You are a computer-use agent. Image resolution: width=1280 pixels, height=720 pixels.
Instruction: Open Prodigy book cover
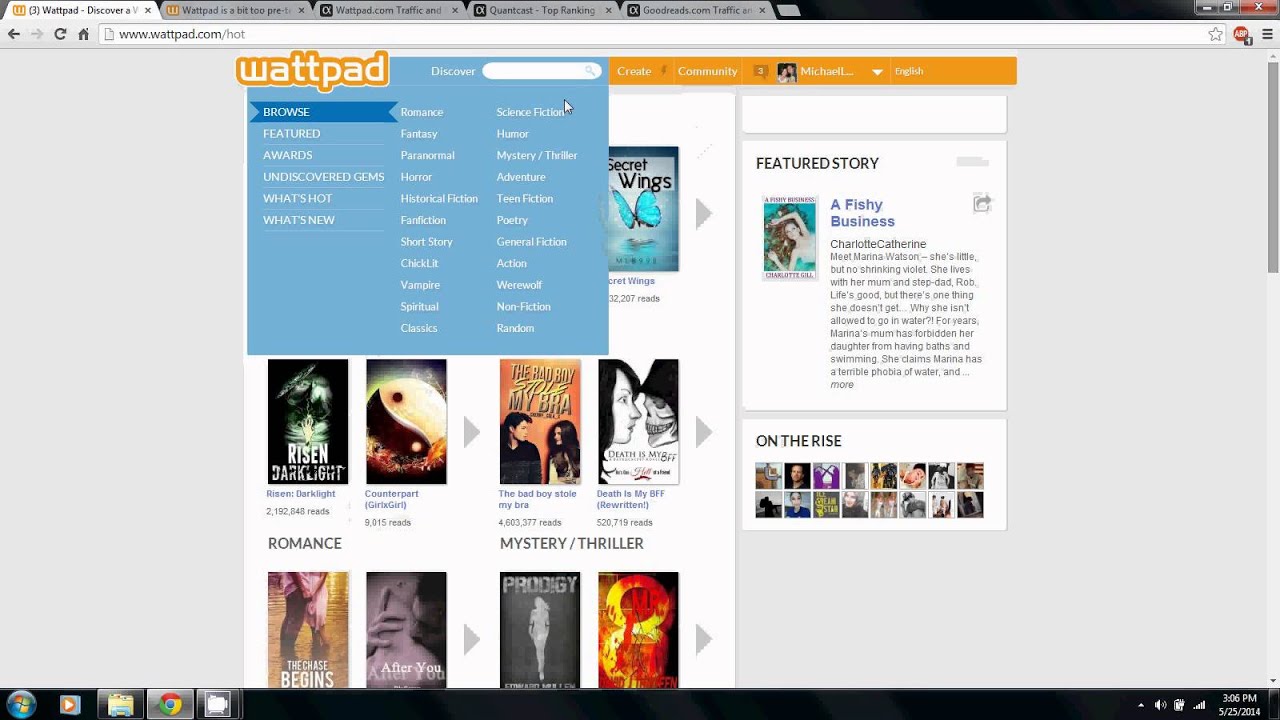(540, 630)
